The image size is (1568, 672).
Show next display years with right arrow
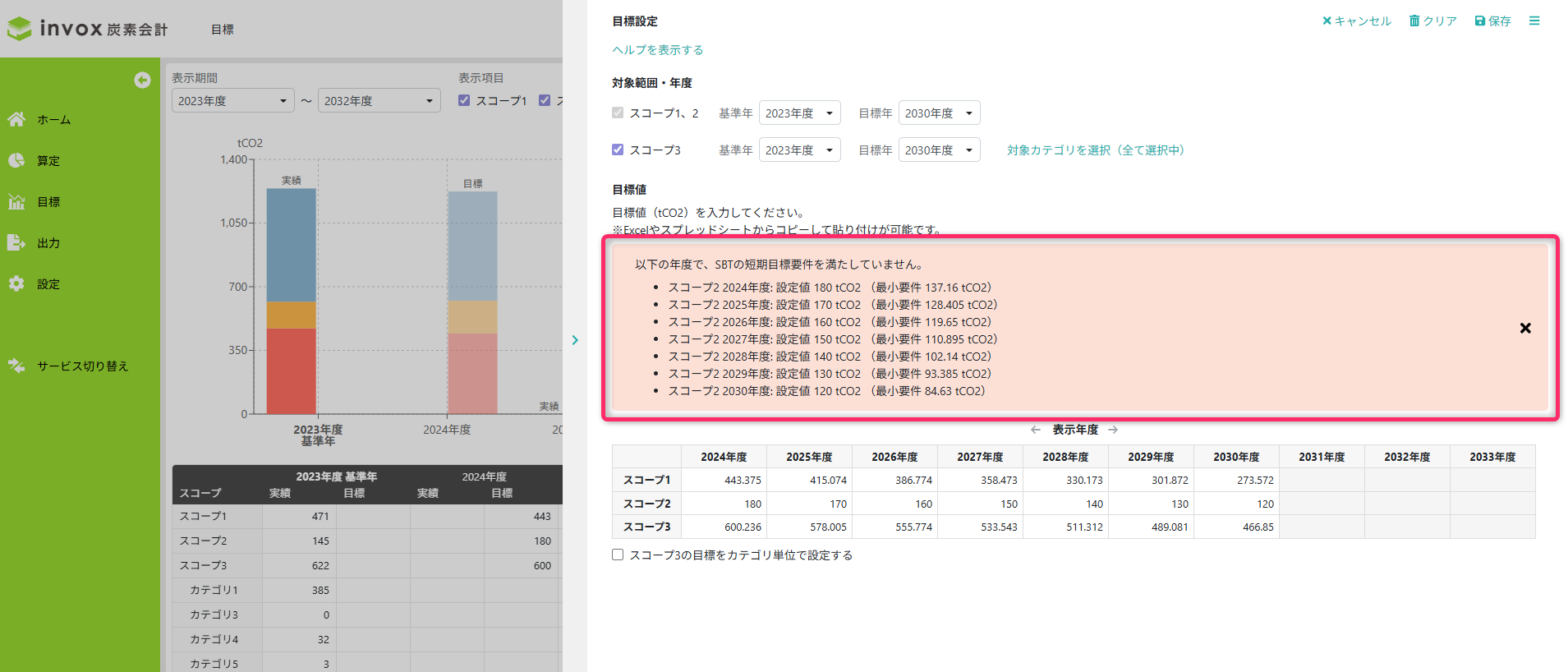click(x=1113, y=430)
